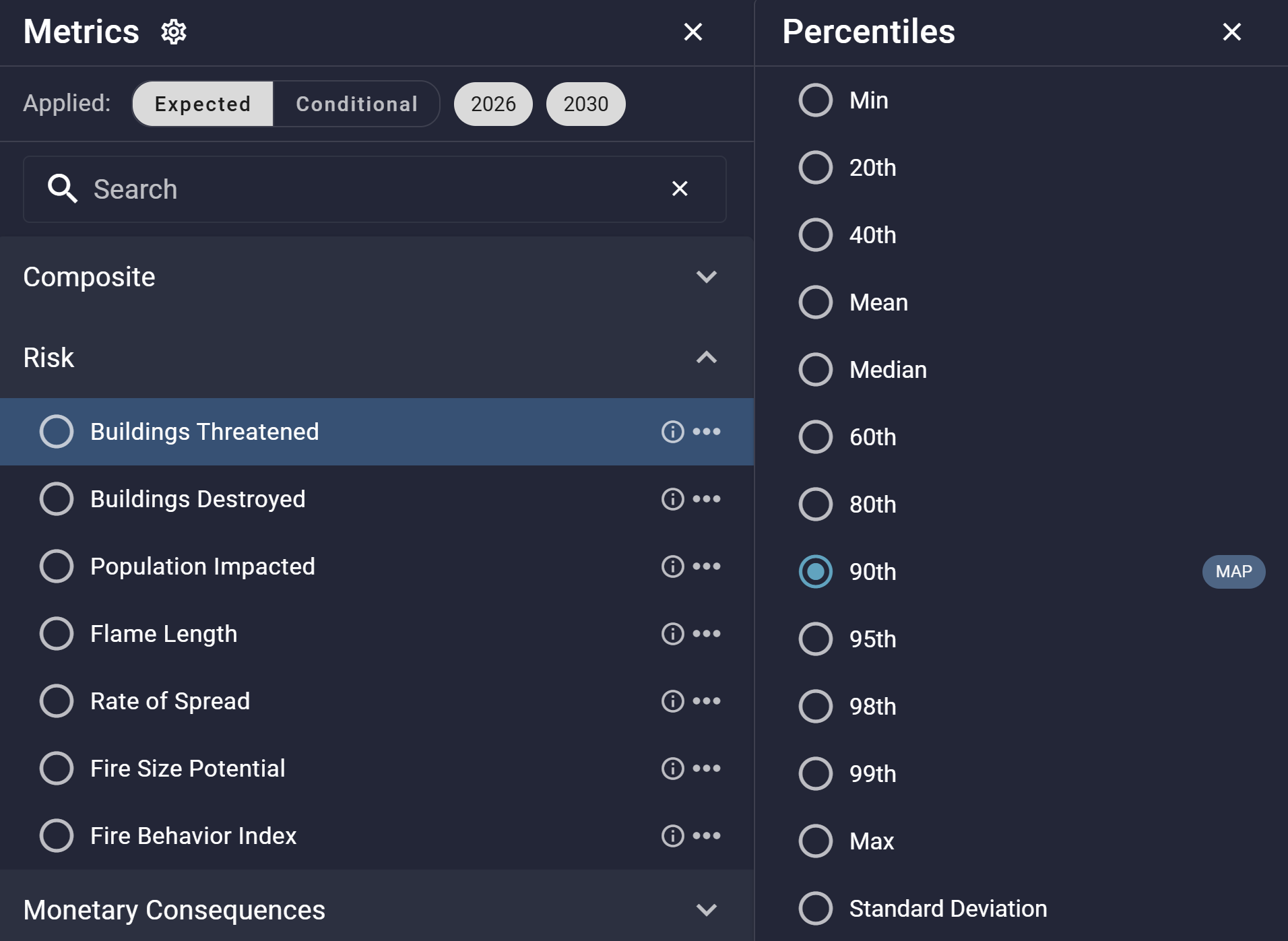Open more options for Buildings Destroyed

[x=707, y=499]
